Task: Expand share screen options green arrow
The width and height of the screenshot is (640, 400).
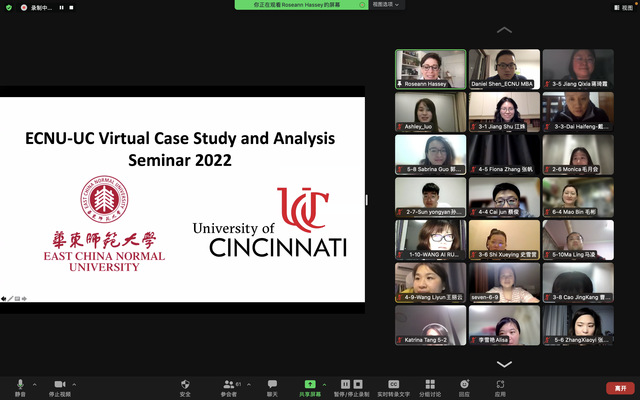Action: (324, 384)
